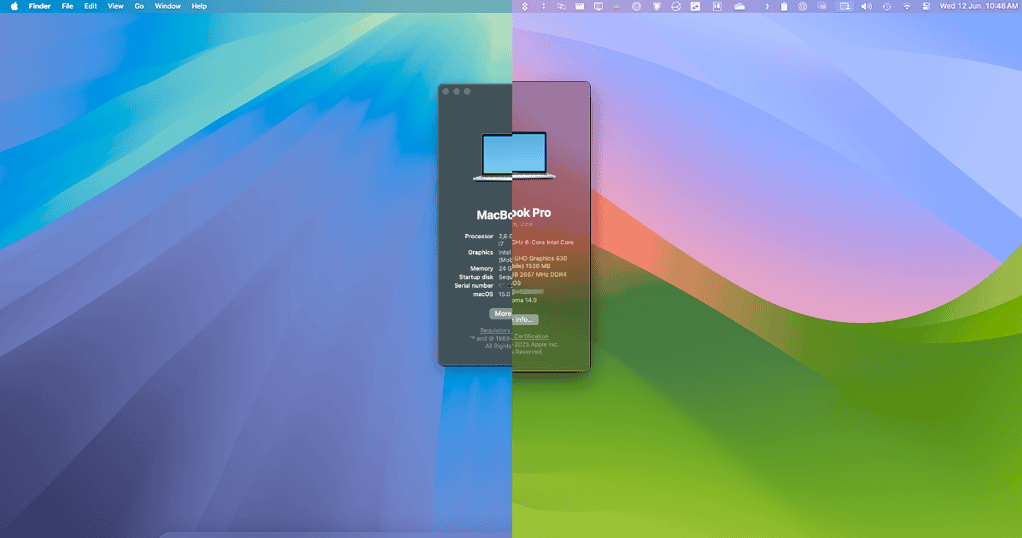Open the volume control in menu bar
The height and width of the screenshot is (538, 1022).
coord(866,6)
